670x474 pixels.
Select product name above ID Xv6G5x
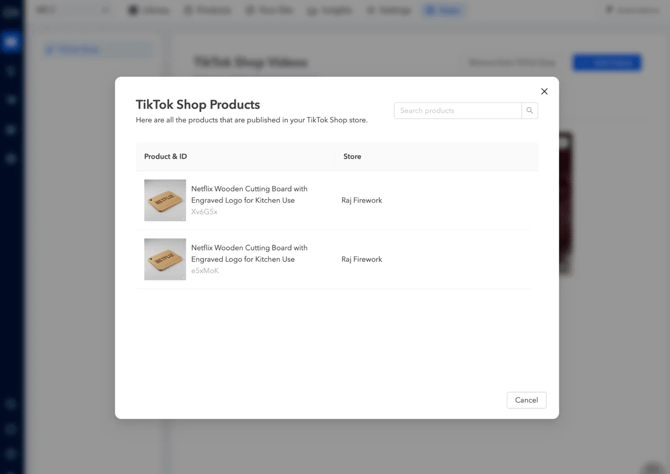click(249, 194)
